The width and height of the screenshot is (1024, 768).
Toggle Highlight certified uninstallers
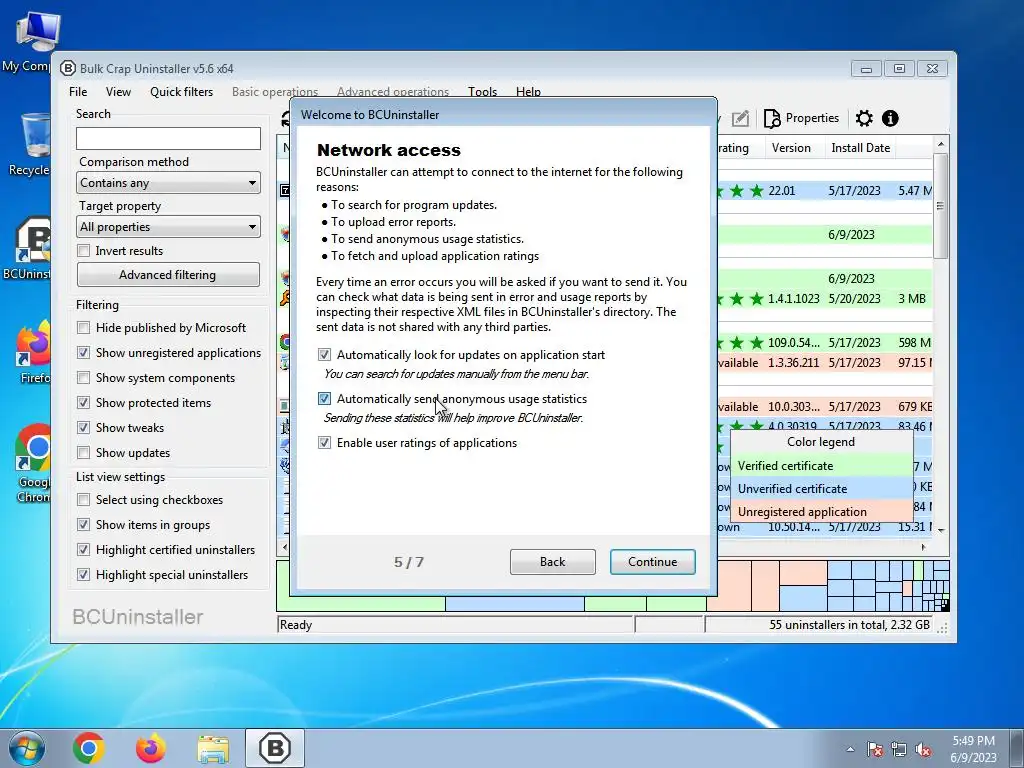84,550
